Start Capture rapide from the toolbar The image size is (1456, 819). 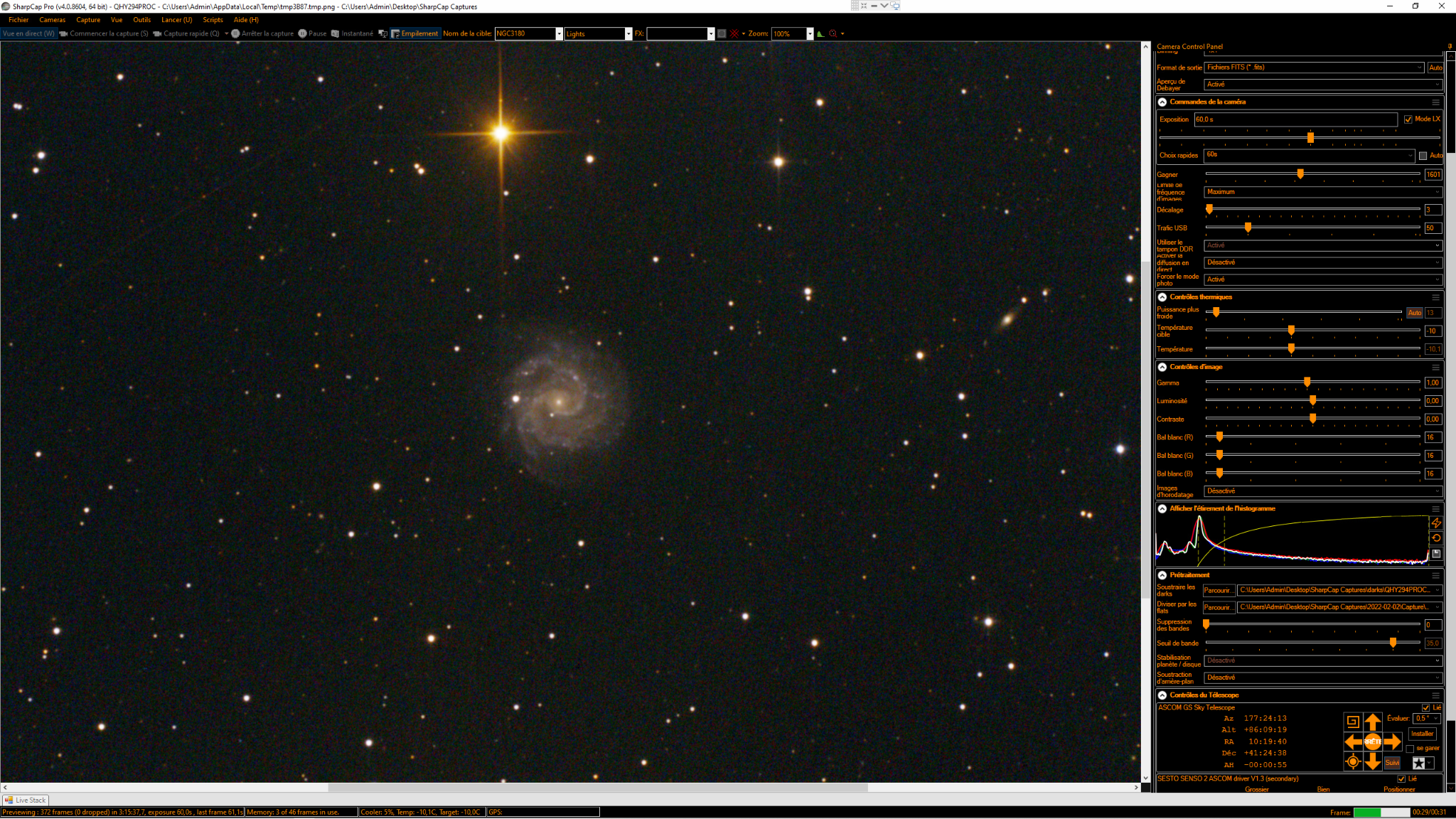tap(186, 33)
